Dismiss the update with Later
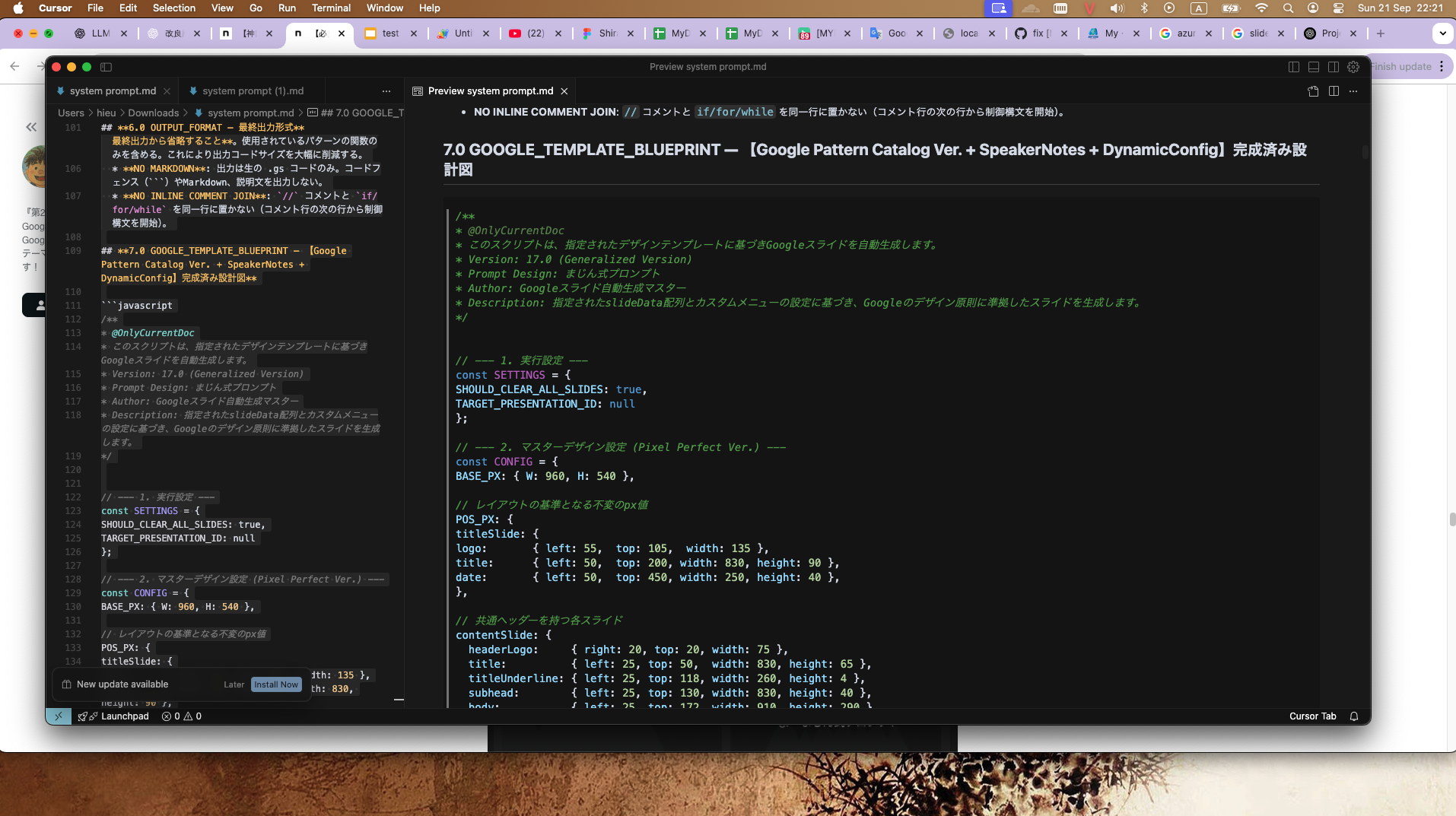 pos(234,684)
